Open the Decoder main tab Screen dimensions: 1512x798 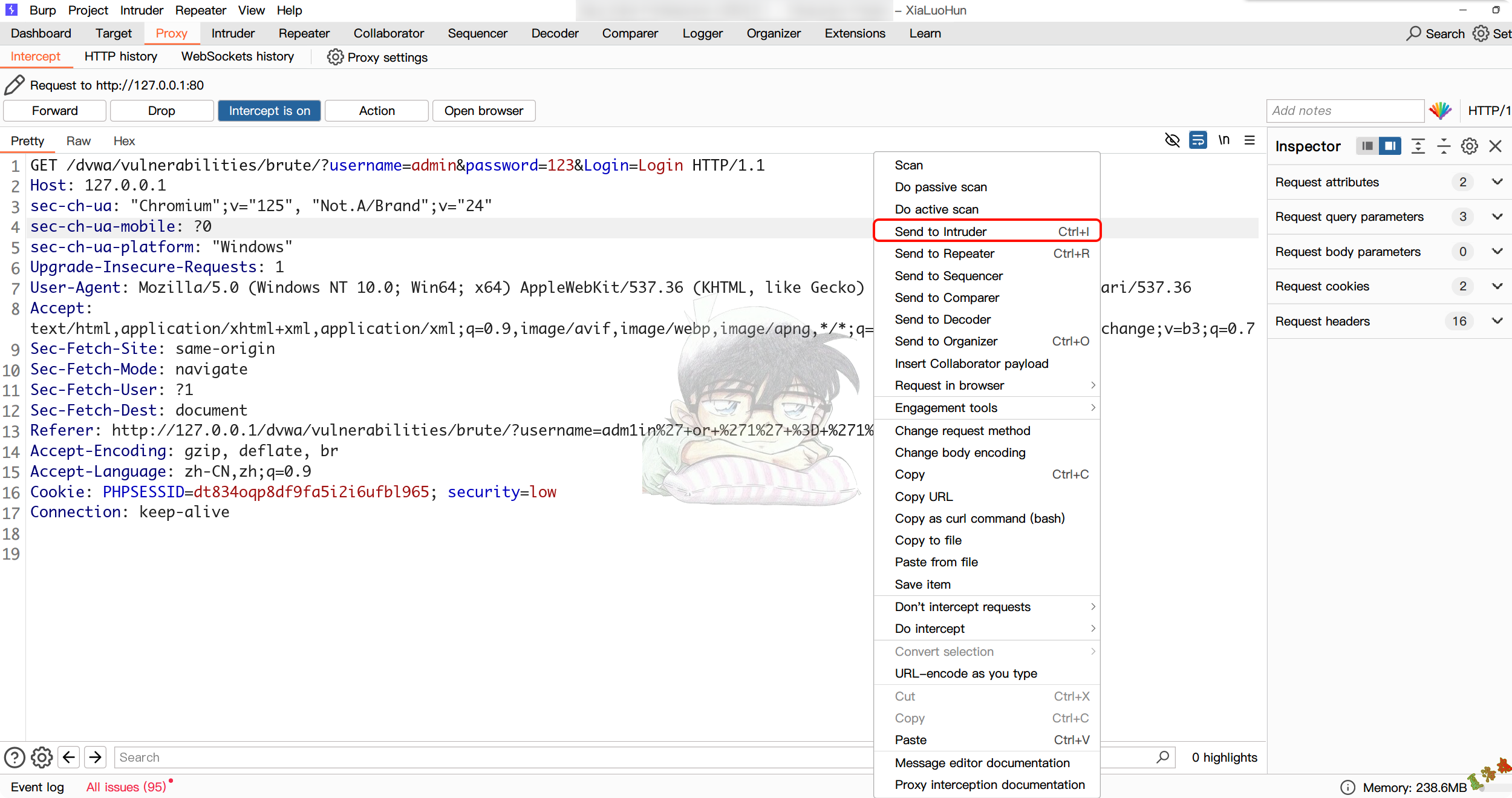click(555, 33)
